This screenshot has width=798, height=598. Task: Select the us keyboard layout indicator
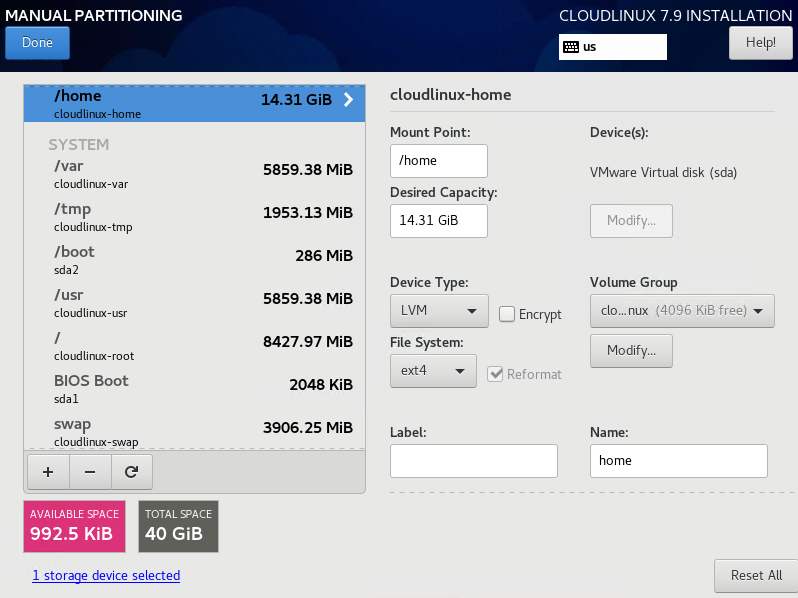tap(613, 47)
